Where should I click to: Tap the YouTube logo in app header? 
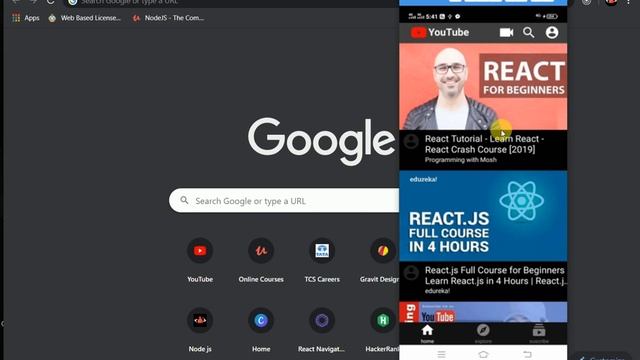coord(440,32)
